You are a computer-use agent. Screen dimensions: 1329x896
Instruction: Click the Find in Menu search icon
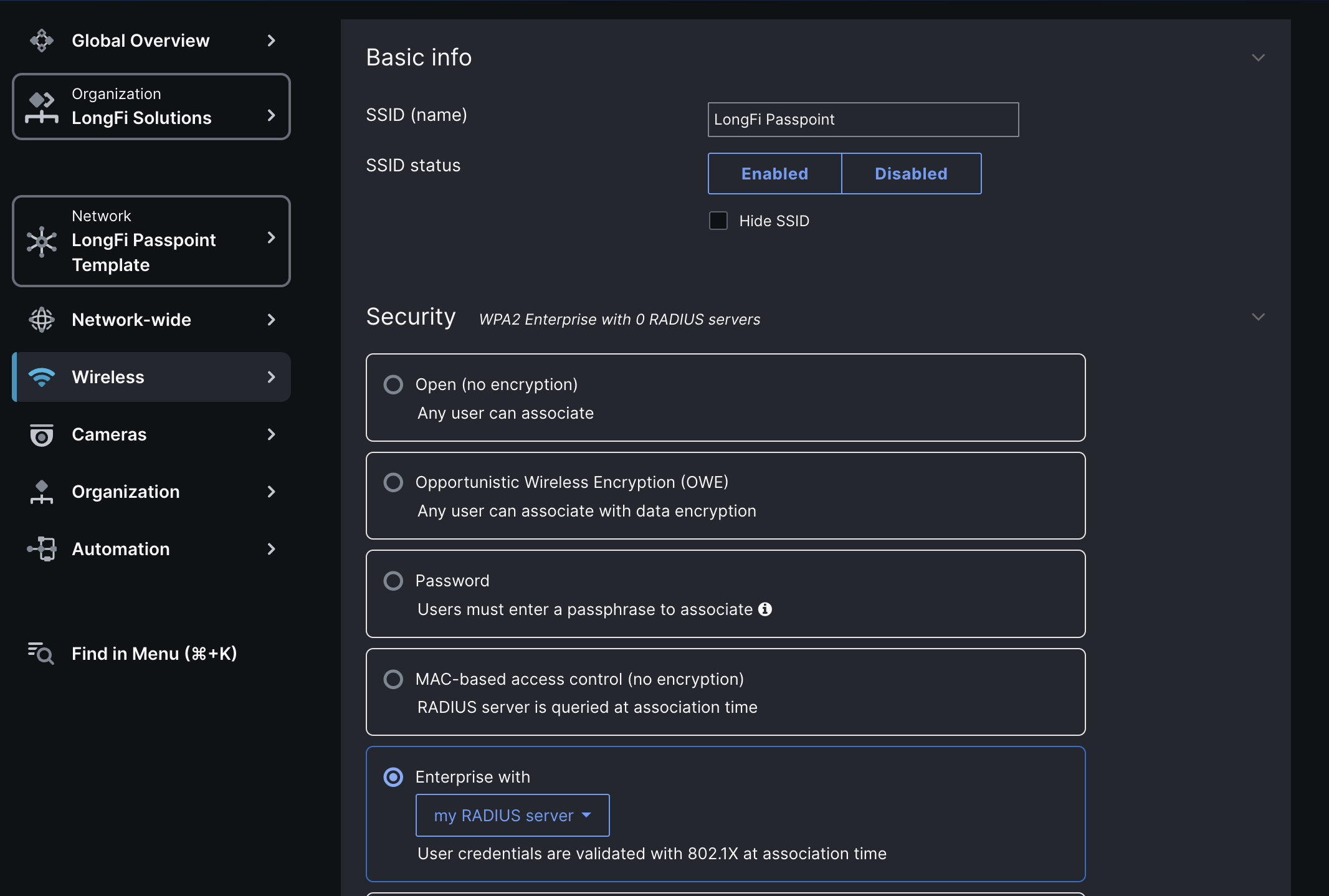pos(41,654)
